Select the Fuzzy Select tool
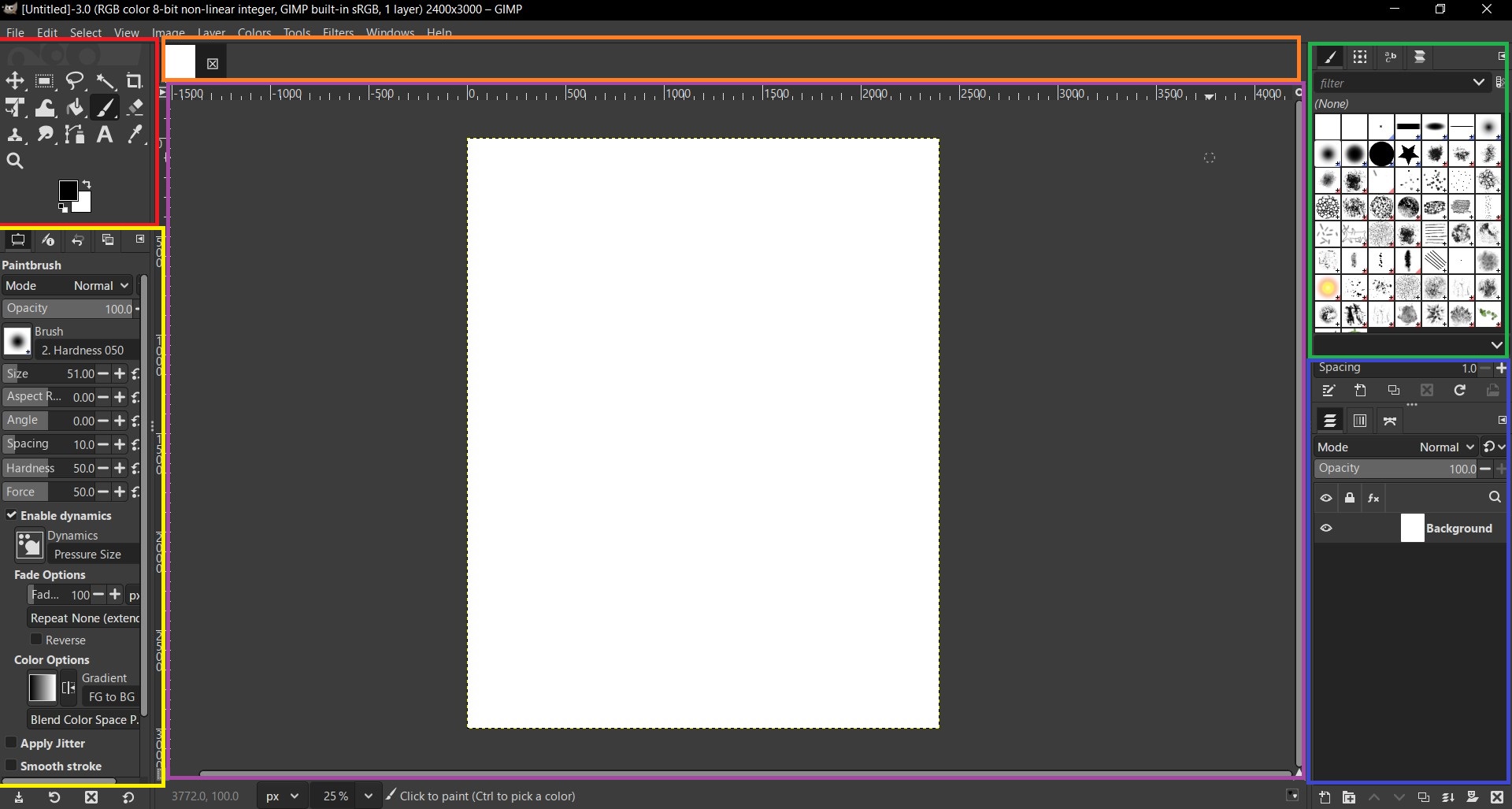1512x809 pixels. point(106,81)
